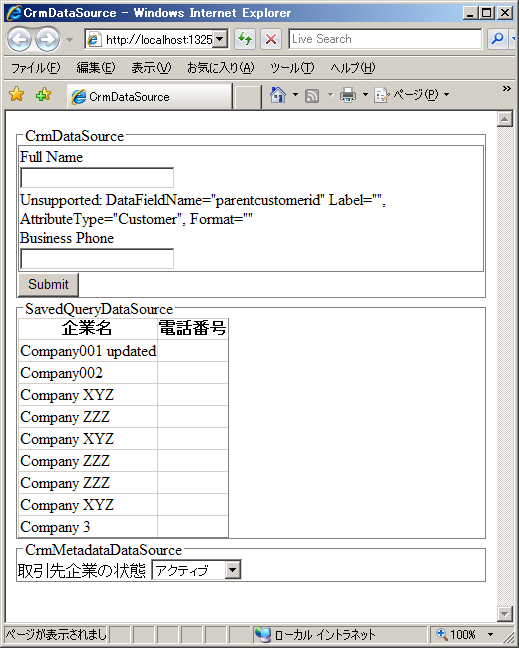This screenshot has width=519, height=648.
Task: Click the RSS feeds icon
Action: pos(312,96)
